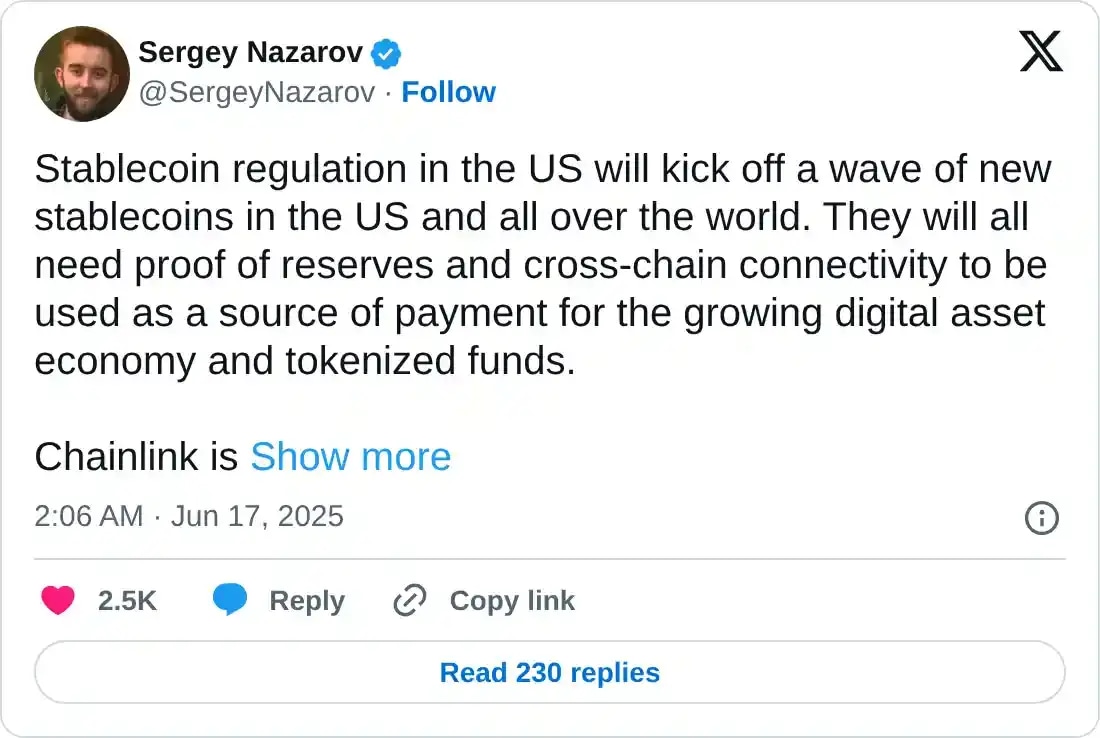Click the Copy link text label
This screenshot has height=738, width=1100.
(x=512, y=601)
